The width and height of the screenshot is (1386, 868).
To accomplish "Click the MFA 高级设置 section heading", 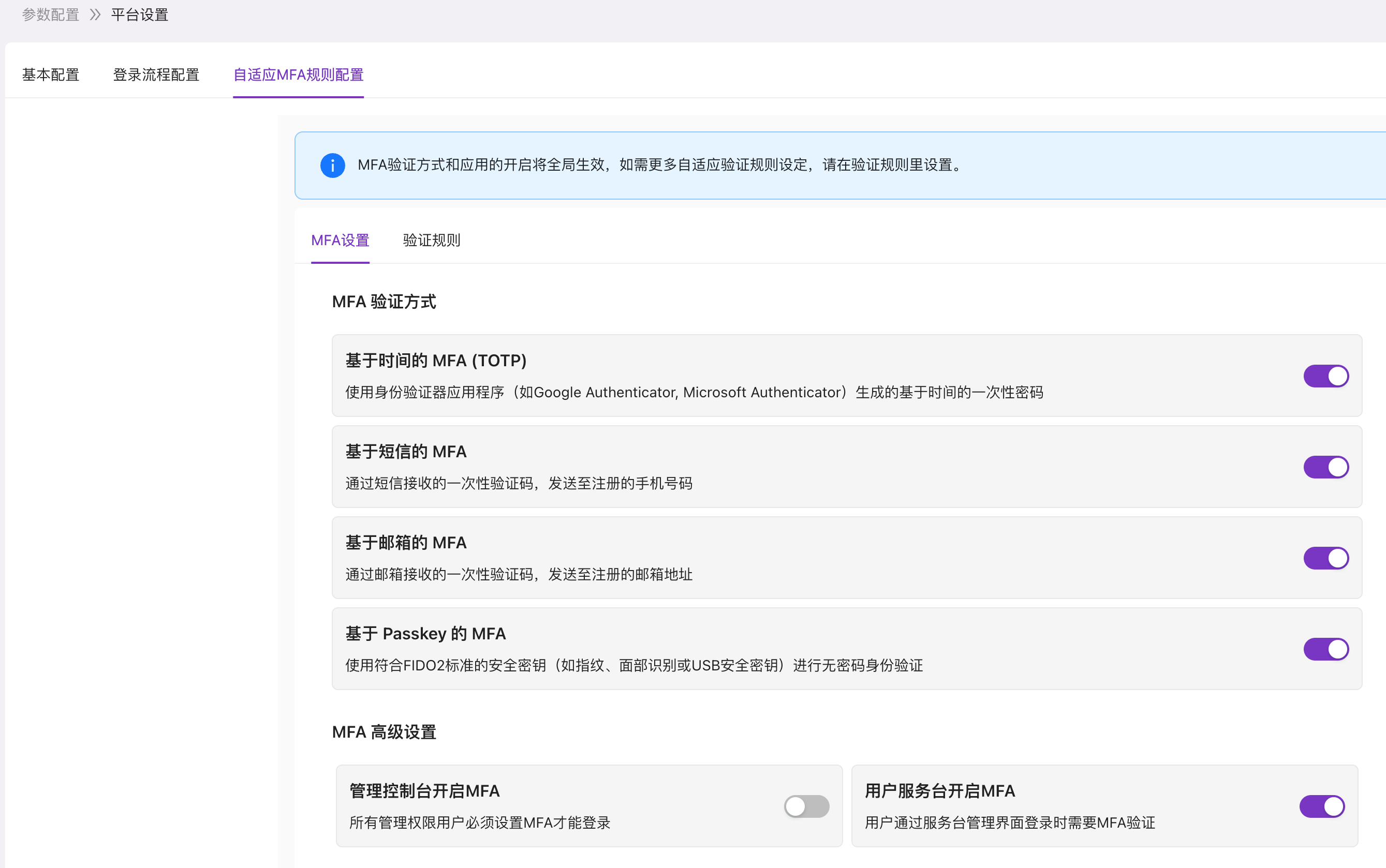I will coord(384,732).
